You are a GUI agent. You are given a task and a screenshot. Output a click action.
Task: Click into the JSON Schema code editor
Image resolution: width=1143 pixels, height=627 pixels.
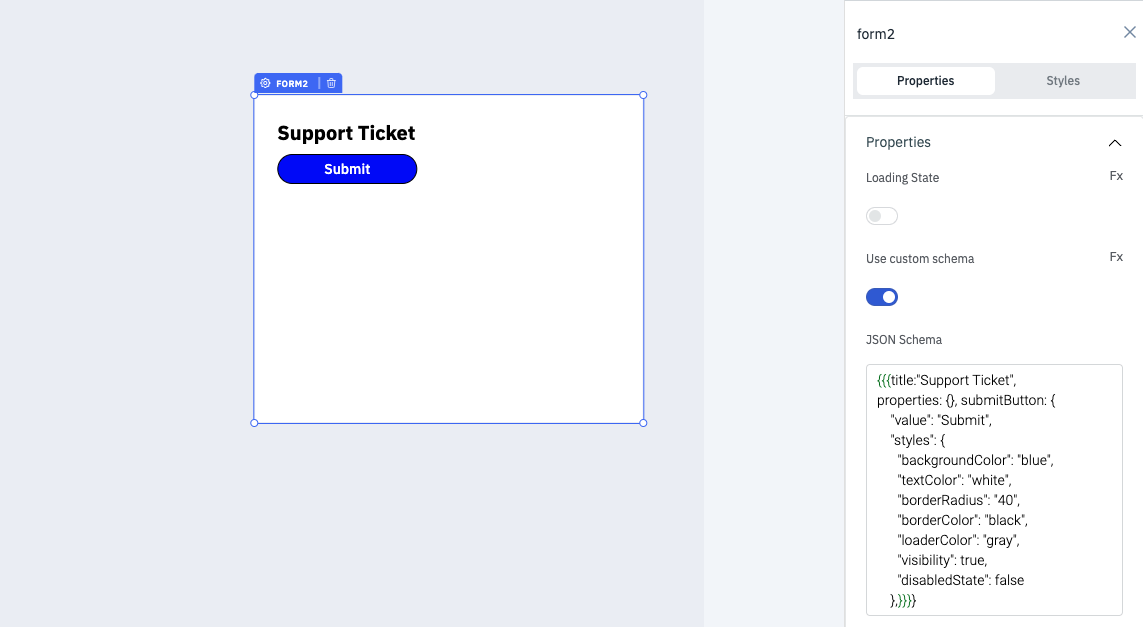993,490
